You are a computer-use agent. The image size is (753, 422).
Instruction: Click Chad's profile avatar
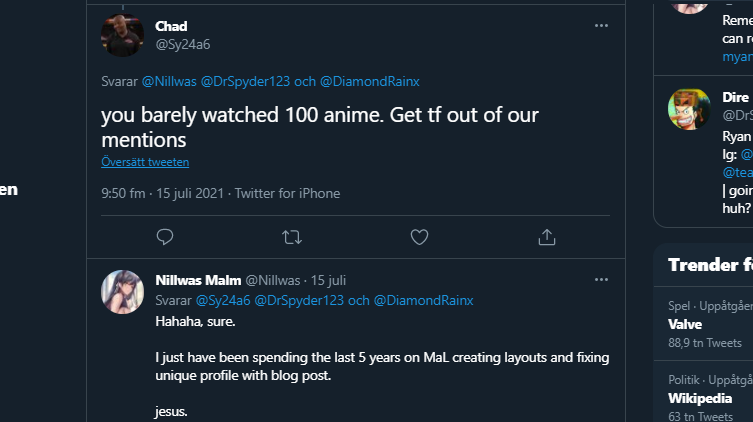[122, 36]
